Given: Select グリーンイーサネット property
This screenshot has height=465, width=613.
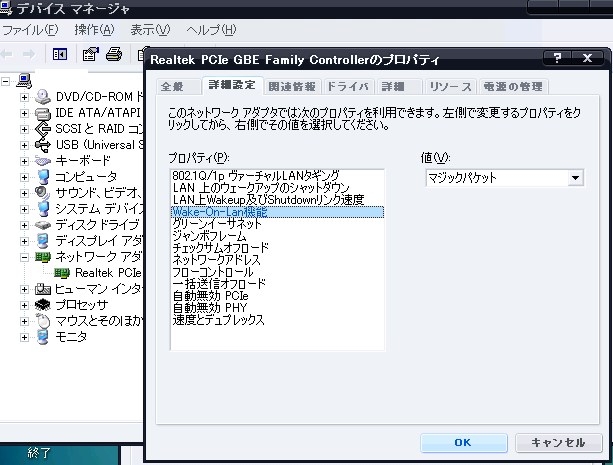Looking at the screenshot, I should coord(277,224).
